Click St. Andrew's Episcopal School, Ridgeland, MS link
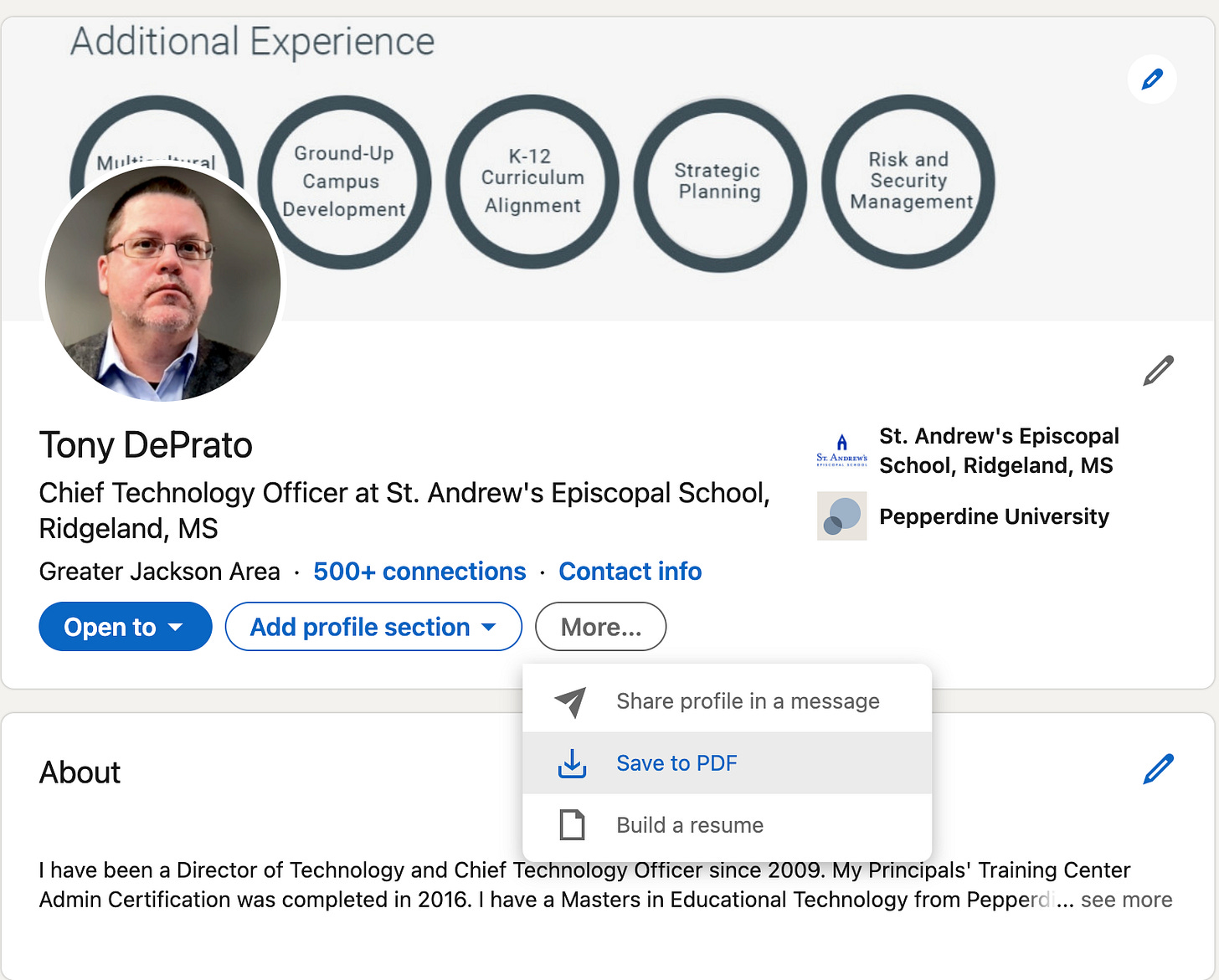1219x980 pixels. (999, 451)
